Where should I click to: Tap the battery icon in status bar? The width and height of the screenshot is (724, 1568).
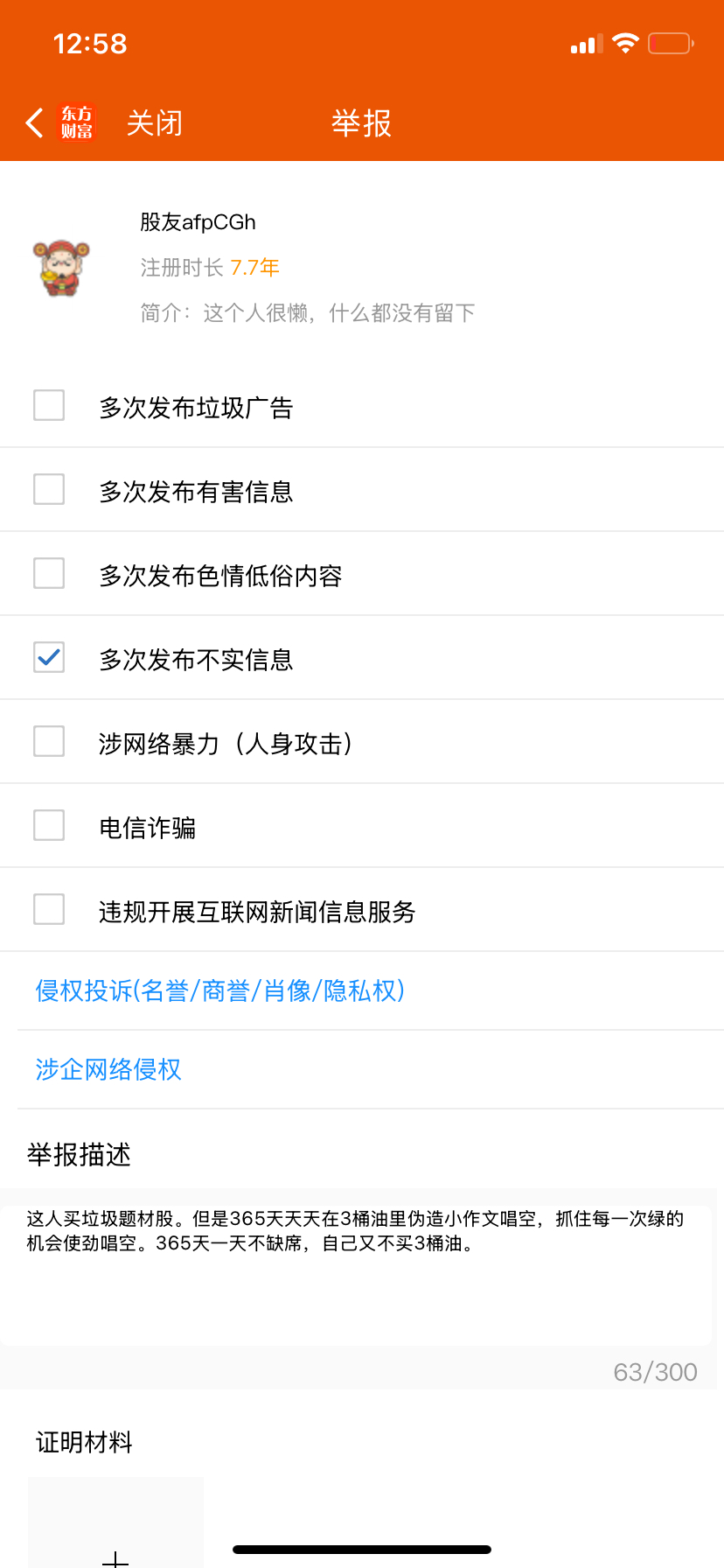point(671,43)
